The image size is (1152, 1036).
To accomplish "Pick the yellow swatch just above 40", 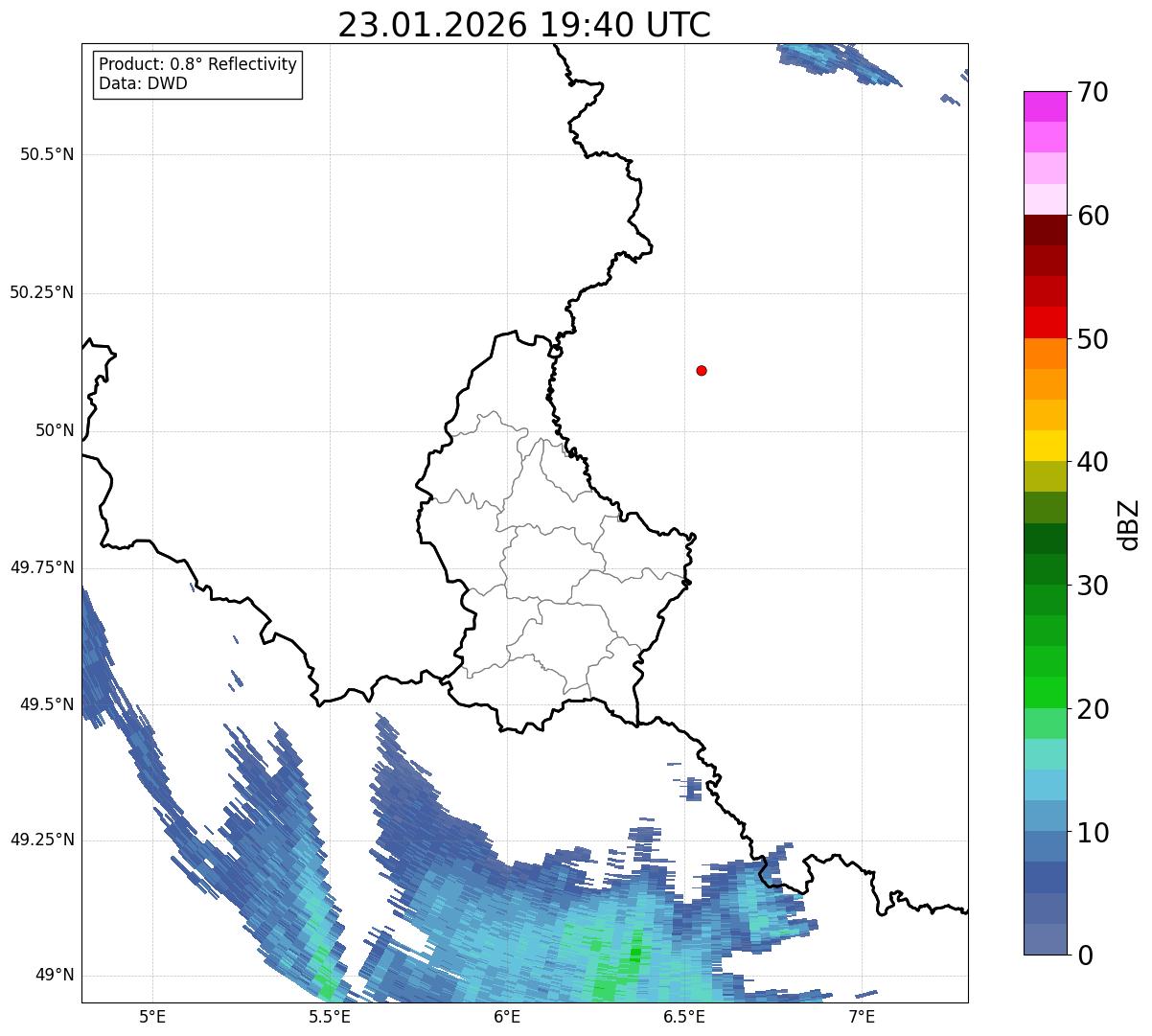I will pyautogui.click(x=1045, y=446).
